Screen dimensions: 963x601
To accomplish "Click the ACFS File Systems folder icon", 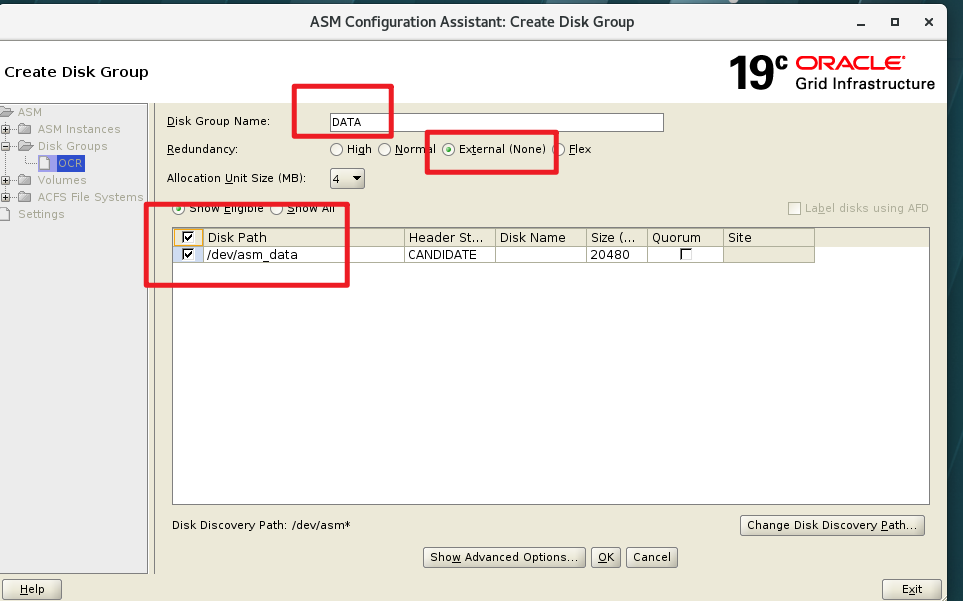I will click(25, 197).
